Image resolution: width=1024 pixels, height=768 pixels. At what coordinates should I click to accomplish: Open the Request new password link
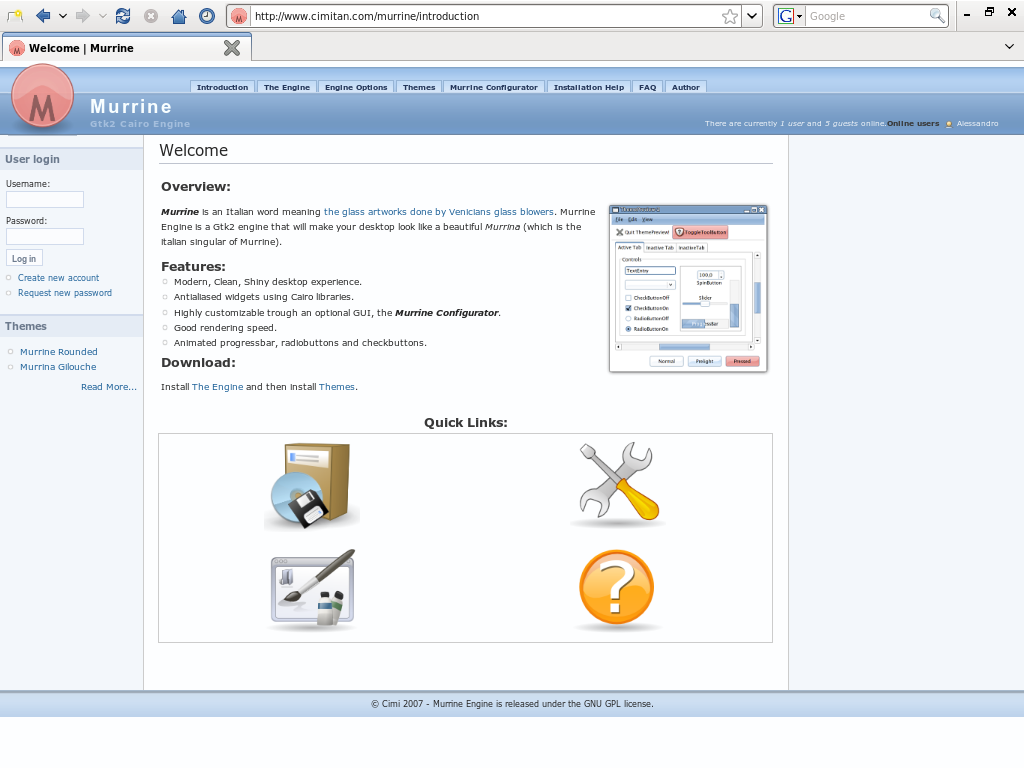(x=65, y=293)
